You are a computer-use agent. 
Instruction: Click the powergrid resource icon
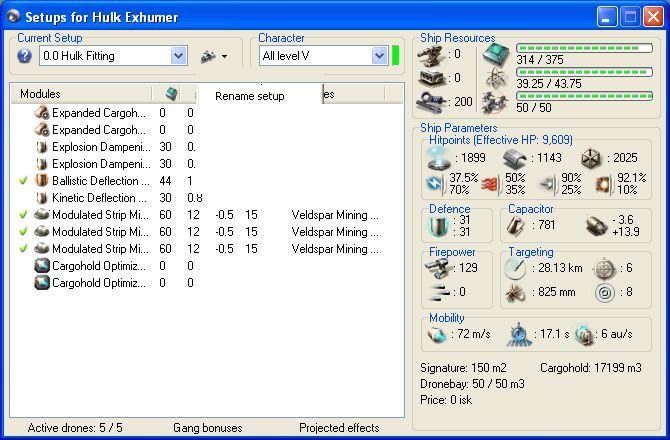coord(496,79)
